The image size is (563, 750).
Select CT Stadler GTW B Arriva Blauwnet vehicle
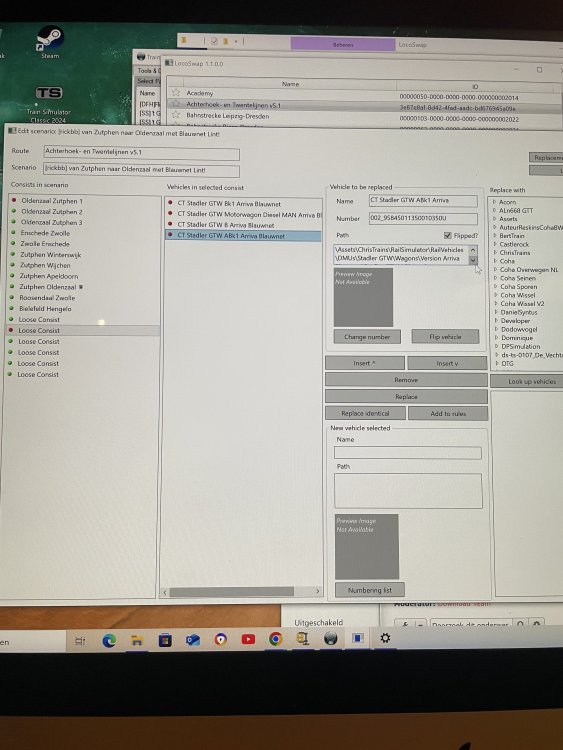point(226,225)
